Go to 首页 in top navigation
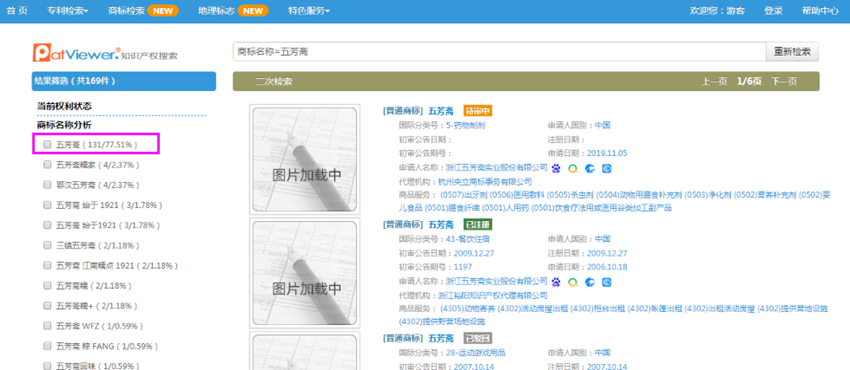This screenshot has height=370, width=850. [17, 11]
